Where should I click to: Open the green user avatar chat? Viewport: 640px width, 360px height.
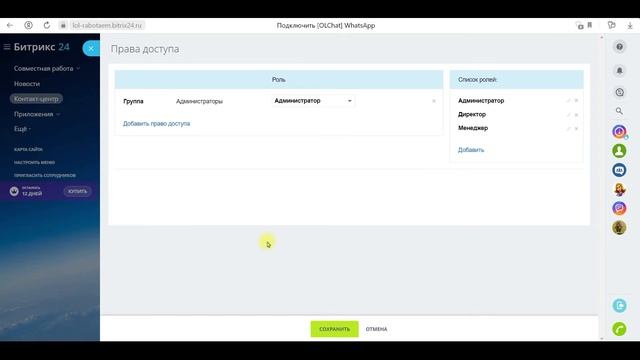[620, 151]
